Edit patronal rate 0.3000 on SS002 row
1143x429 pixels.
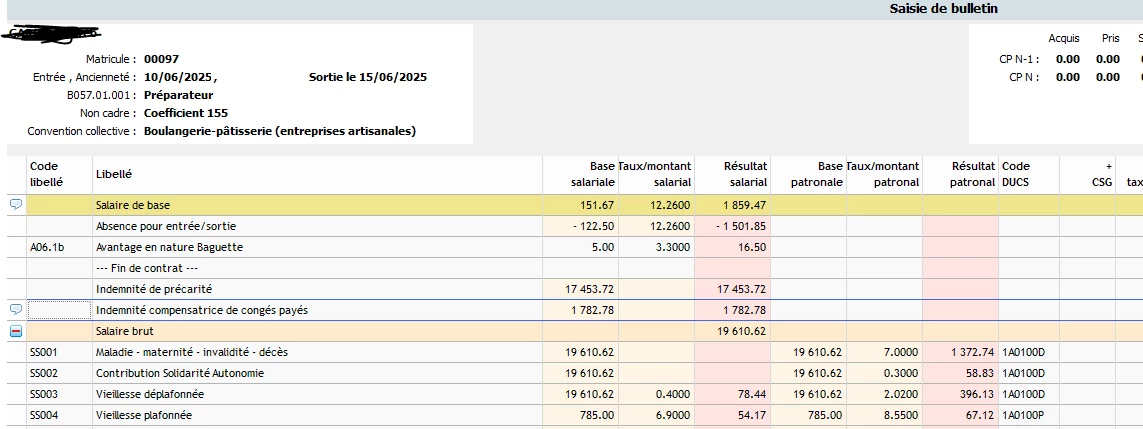coord(883,374)
